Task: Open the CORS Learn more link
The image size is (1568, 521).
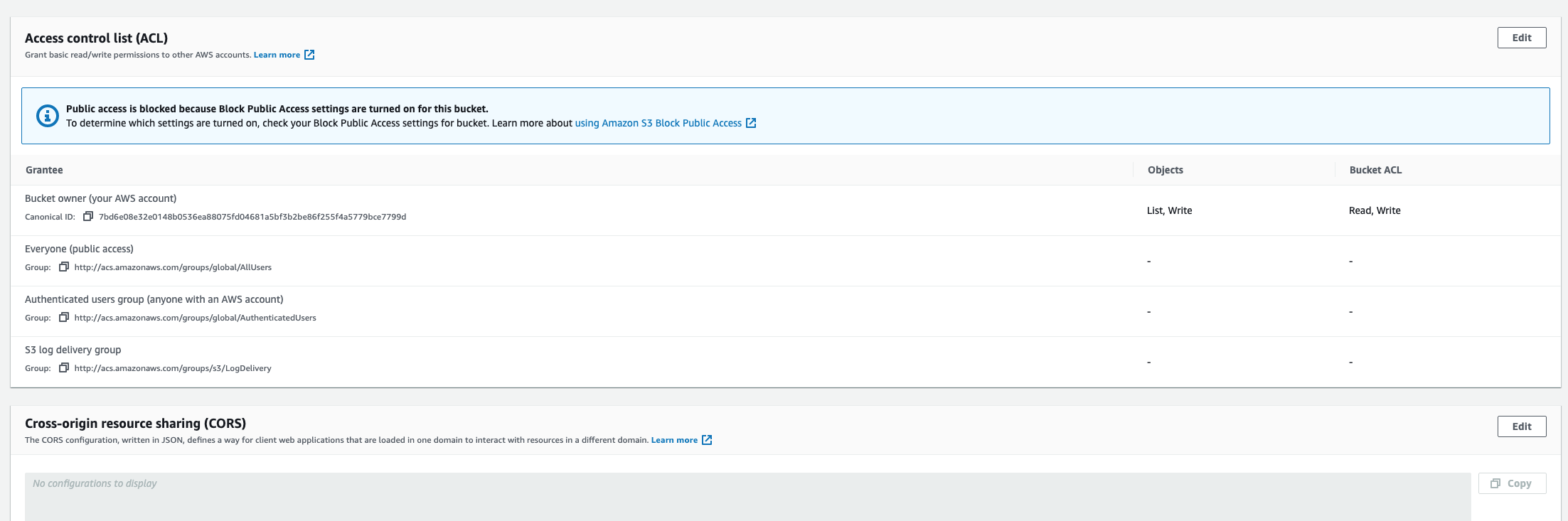Action: (x=674, y=440)
